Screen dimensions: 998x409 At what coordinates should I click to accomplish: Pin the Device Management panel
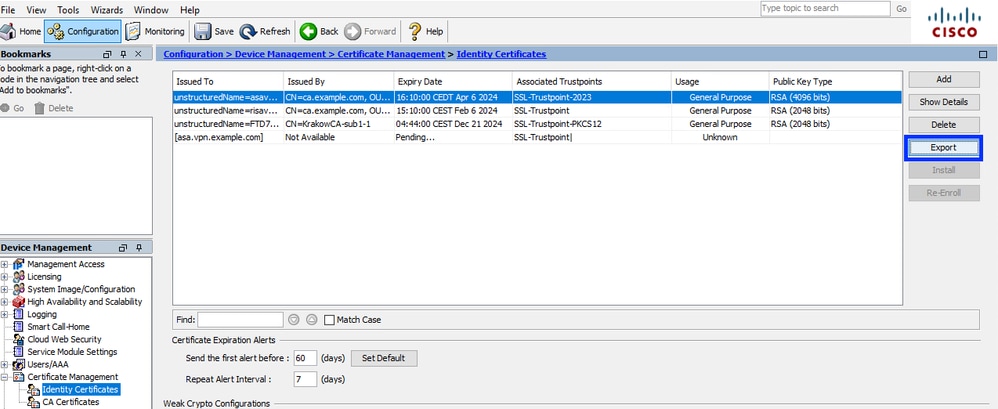[x=139, y=247]
